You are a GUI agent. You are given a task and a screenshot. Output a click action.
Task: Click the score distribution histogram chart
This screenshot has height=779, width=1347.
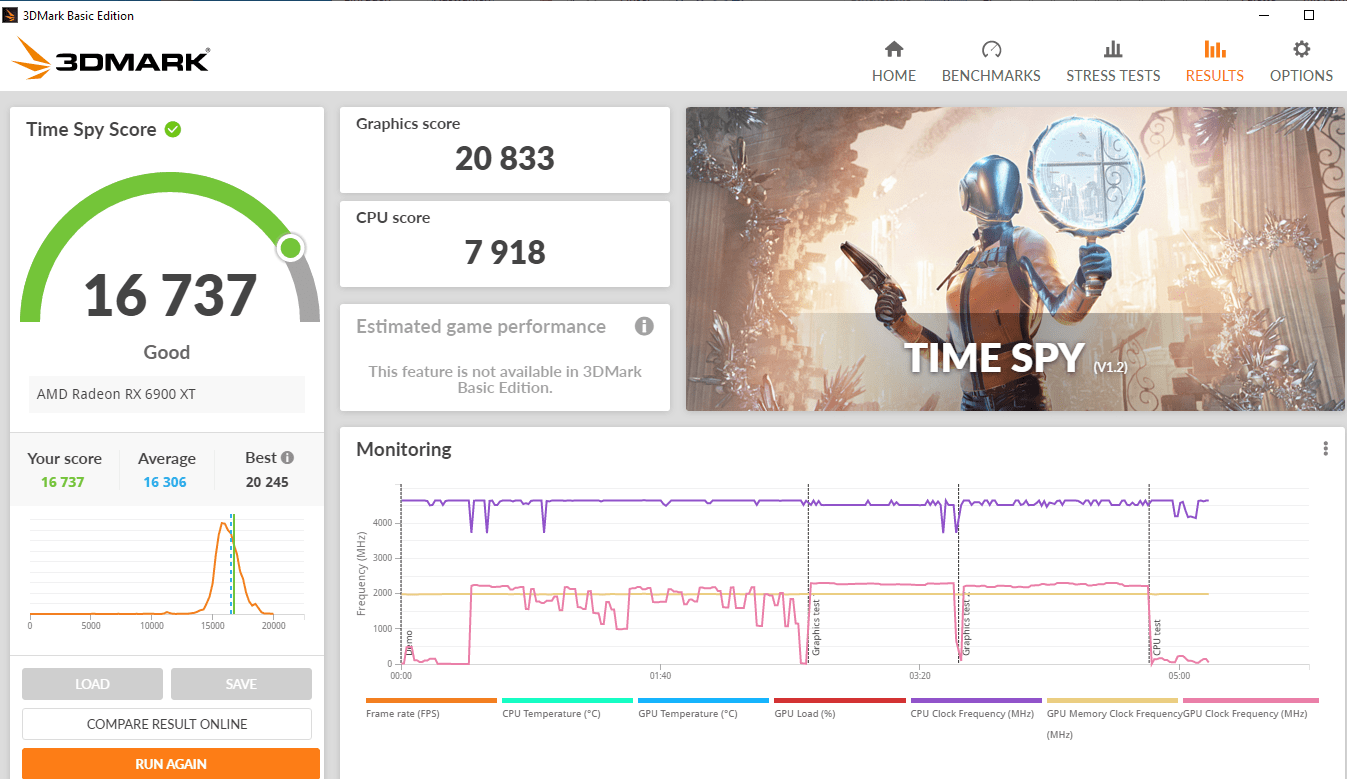tap(167, 570)
